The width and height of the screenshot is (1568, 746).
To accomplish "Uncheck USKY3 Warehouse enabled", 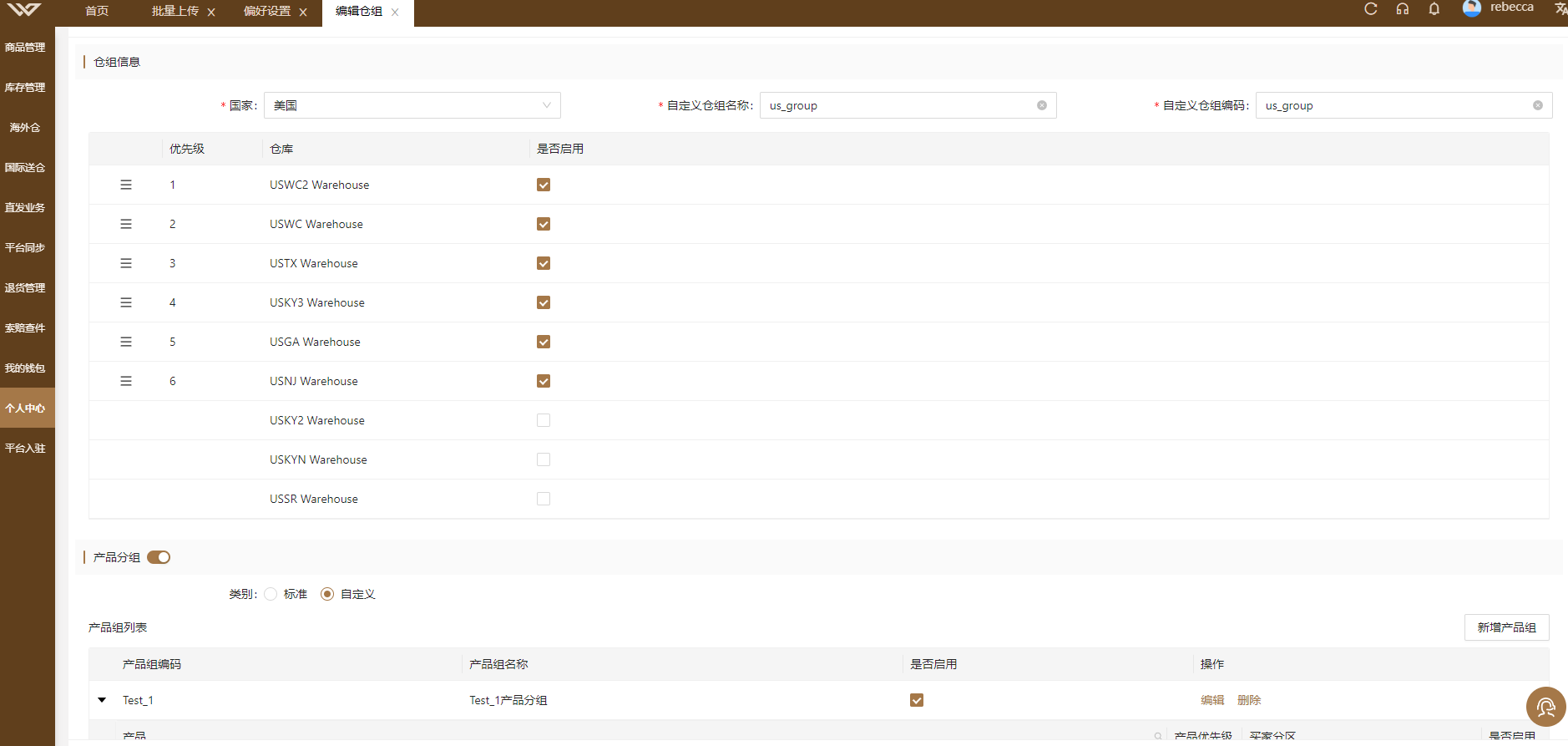I will tap(544, 302).
